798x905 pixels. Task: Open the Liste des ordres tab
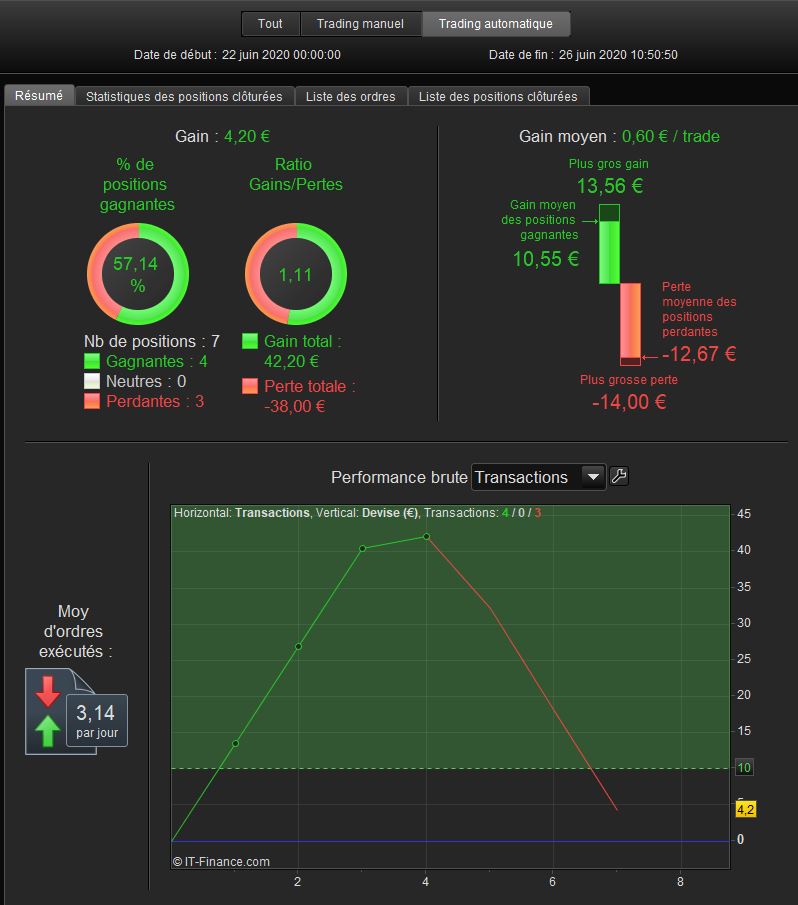351,96
